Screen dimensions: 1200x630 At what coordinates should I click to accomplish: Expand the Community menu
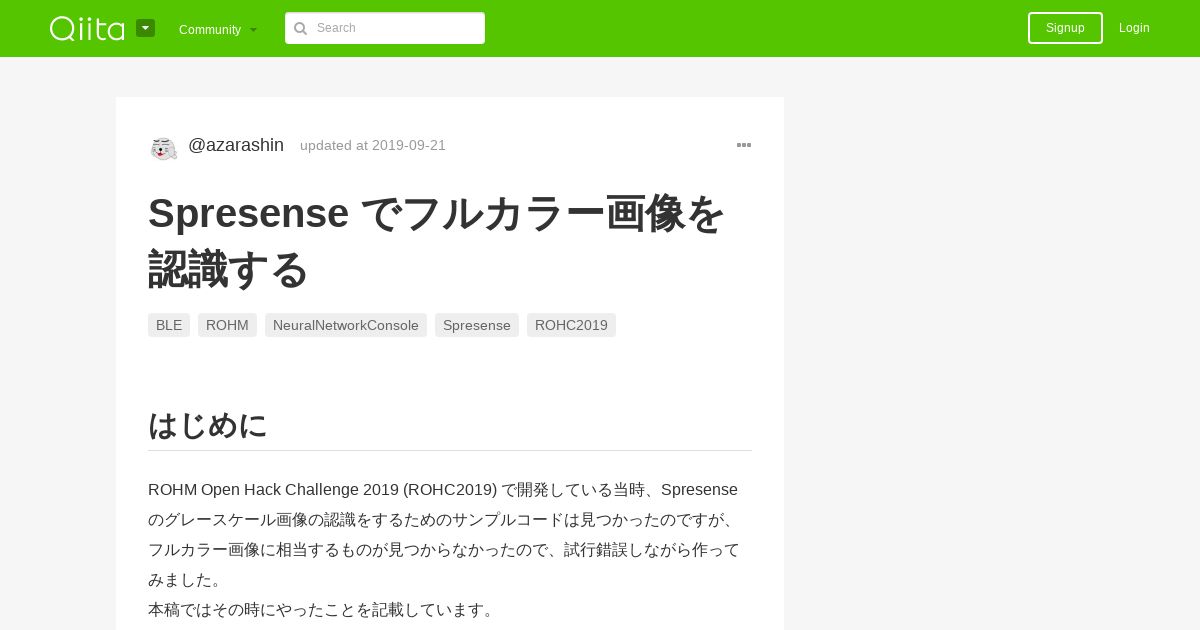[218, 29]
